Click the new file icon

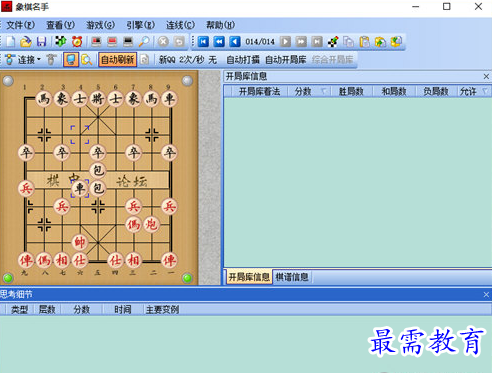pyautogui.click(x=11, y=42)
